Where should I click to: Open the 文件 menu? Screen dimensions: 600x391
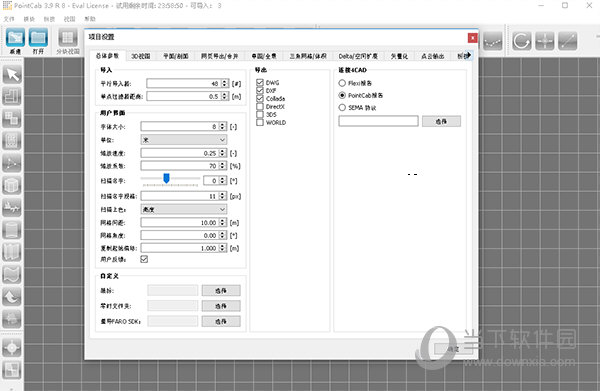(9, 19)
